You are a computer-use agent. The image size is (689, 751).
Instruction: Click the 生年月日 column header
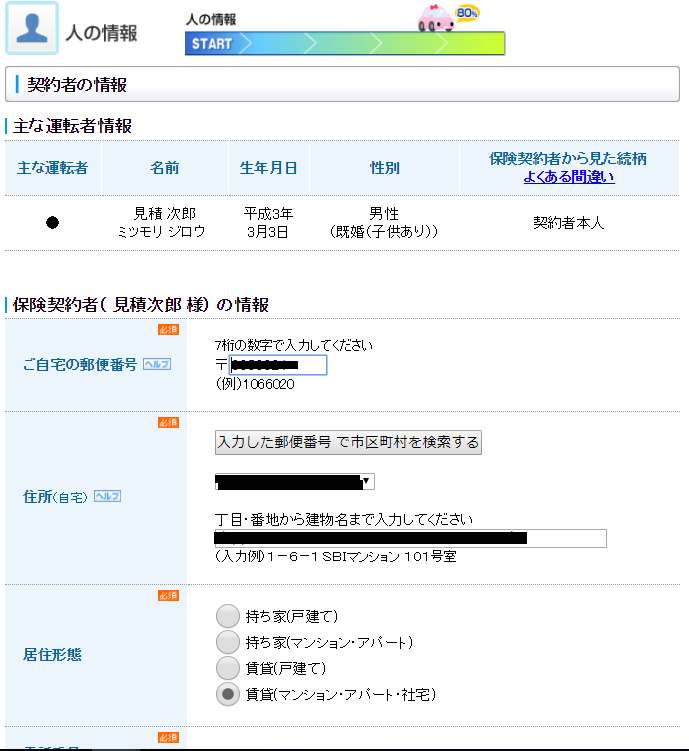coord(268,168)
